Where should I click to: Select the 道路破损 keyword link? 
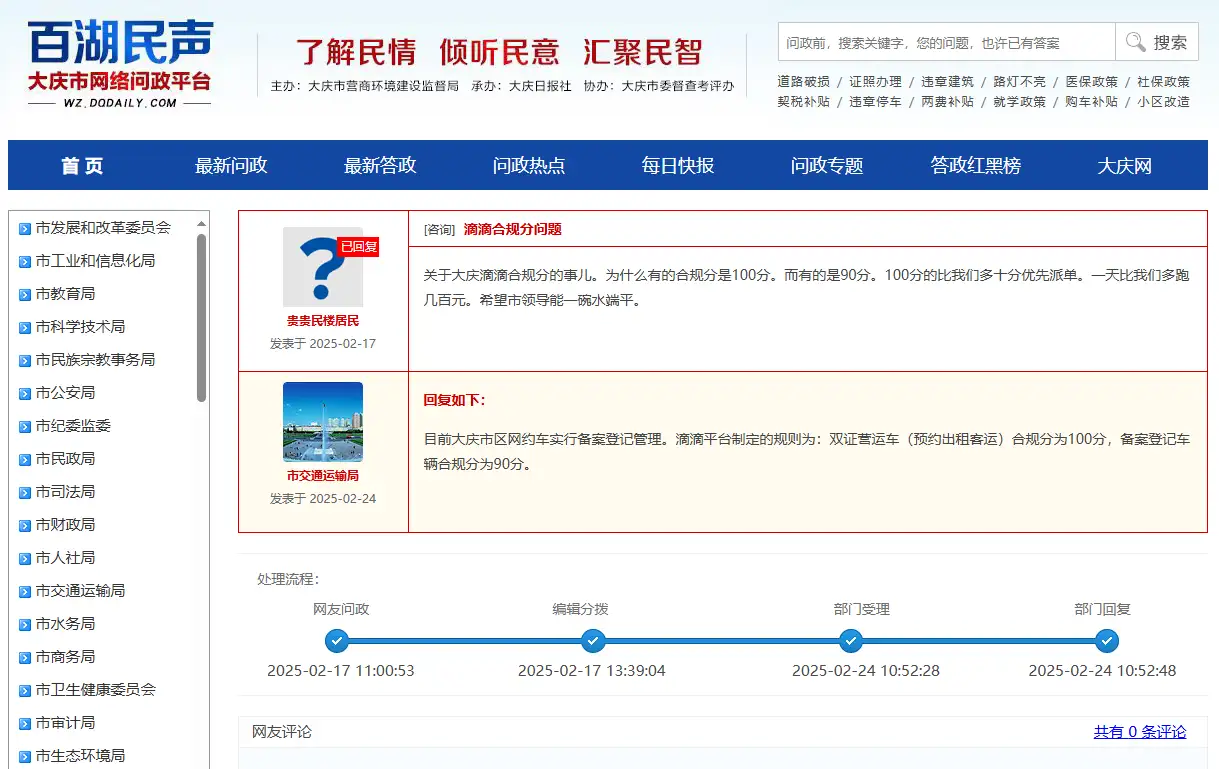pos(805,81)
